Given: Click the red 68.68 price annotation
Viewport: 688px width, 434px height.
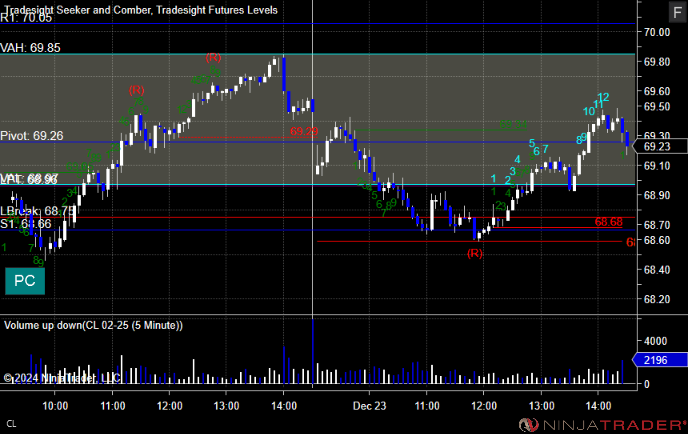Looking at the screenshot, I should coord(609,222).
